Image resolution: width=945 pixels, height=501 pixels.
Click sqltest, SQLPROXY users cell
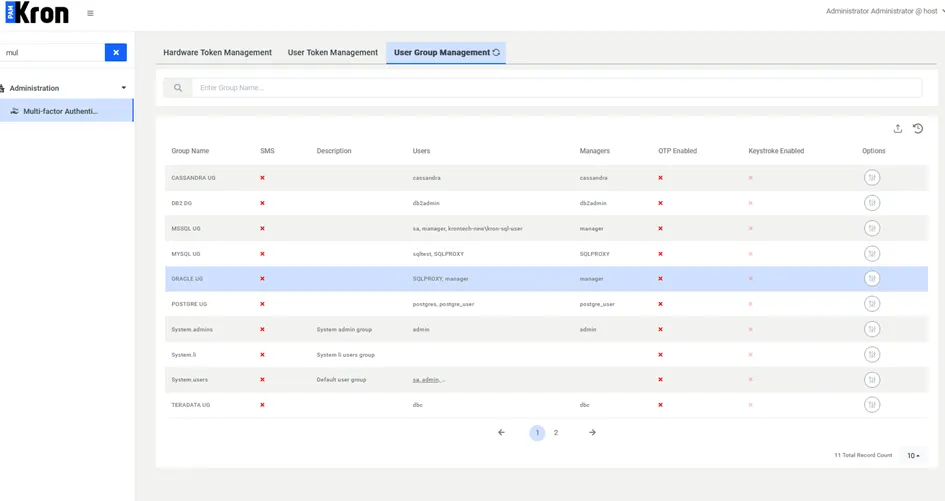coord(438,254)
